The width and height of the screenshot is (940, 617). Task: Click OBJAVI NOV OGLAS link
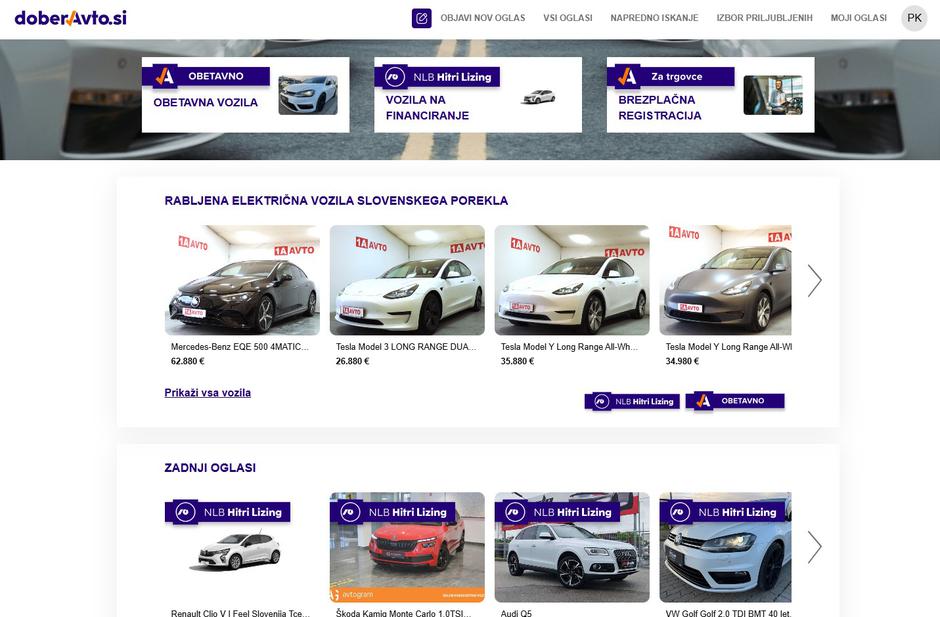pos(482,18)
